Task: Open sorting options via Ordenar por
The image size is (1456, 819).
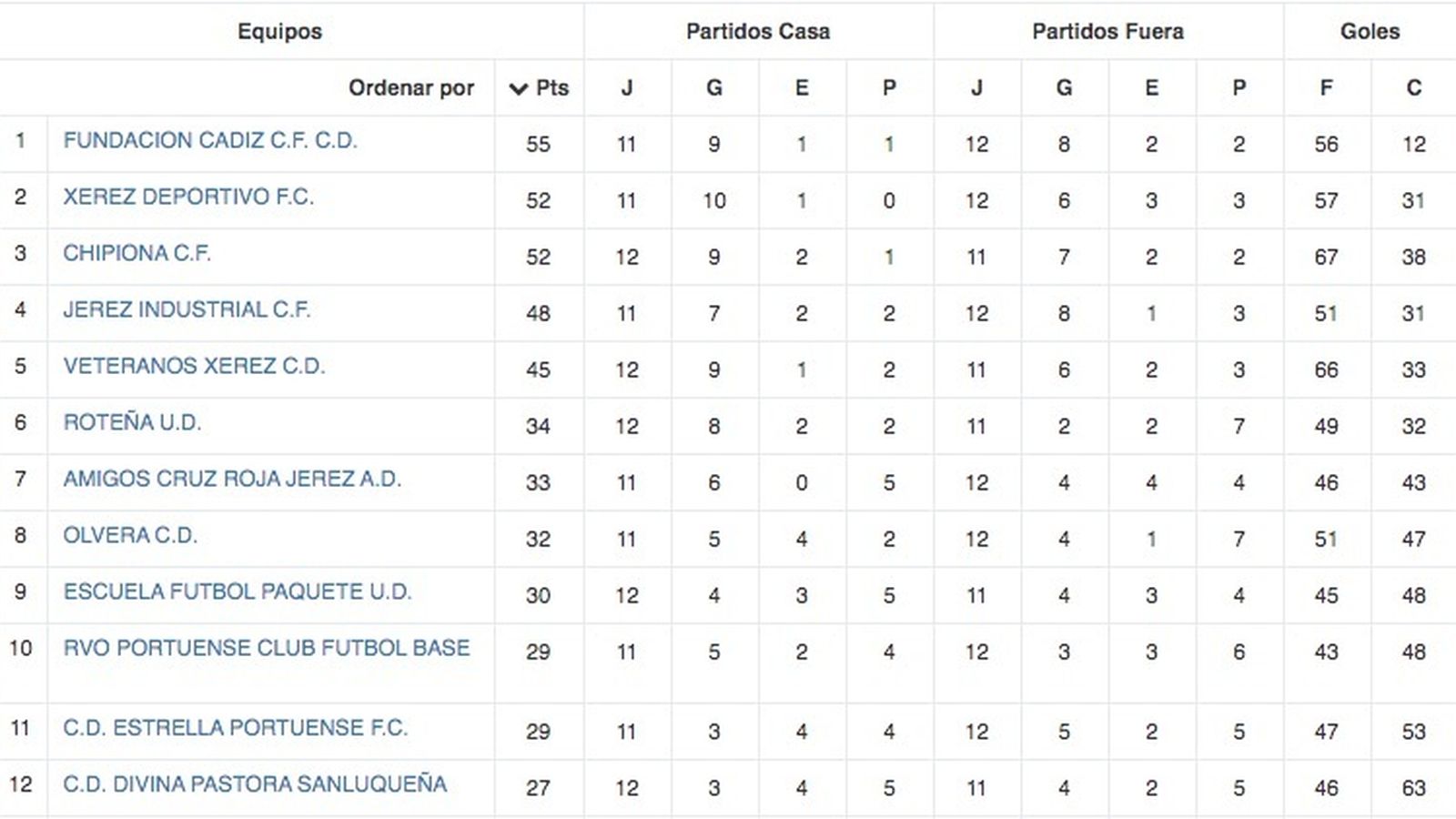Action: click(x=411, y=89)
